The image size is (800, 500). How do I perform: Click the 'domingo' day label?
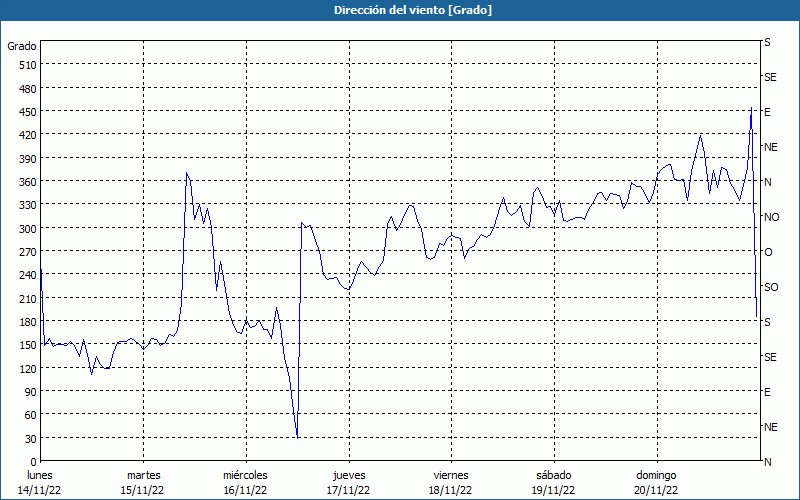[656, 476]
